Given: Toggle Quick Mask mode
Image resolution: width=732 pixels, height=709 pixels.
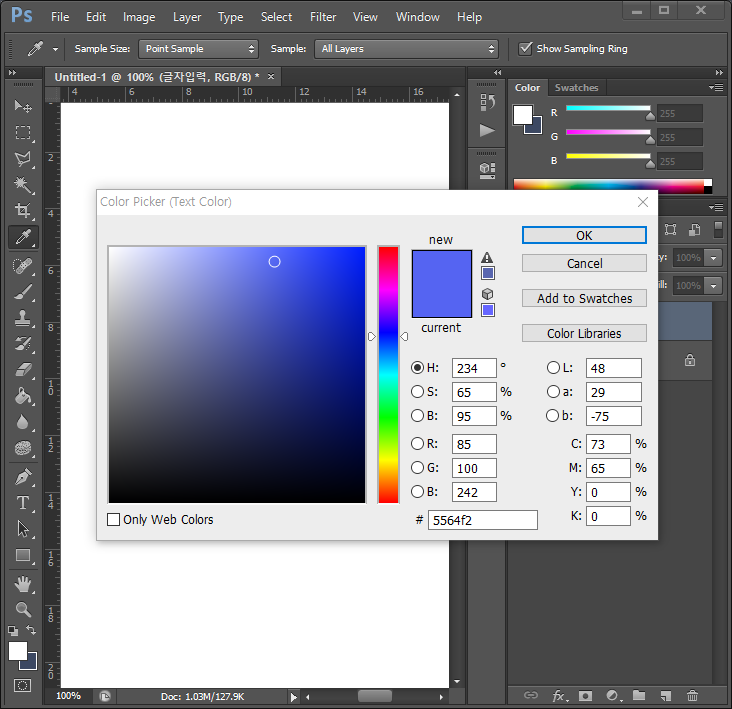Looking at the screenshot, I should tap(22, 685).
